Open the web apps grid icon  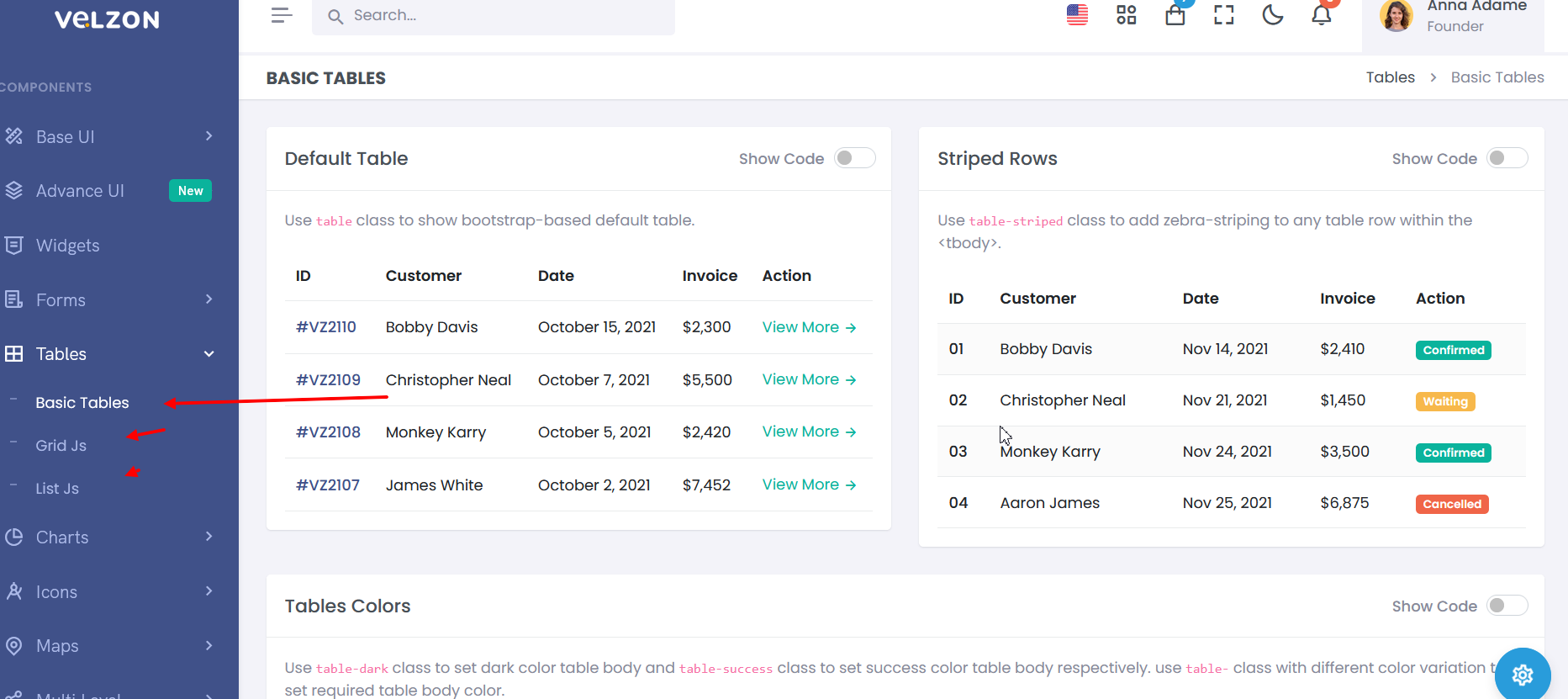pyautogui.click(x=1126, y=15)
